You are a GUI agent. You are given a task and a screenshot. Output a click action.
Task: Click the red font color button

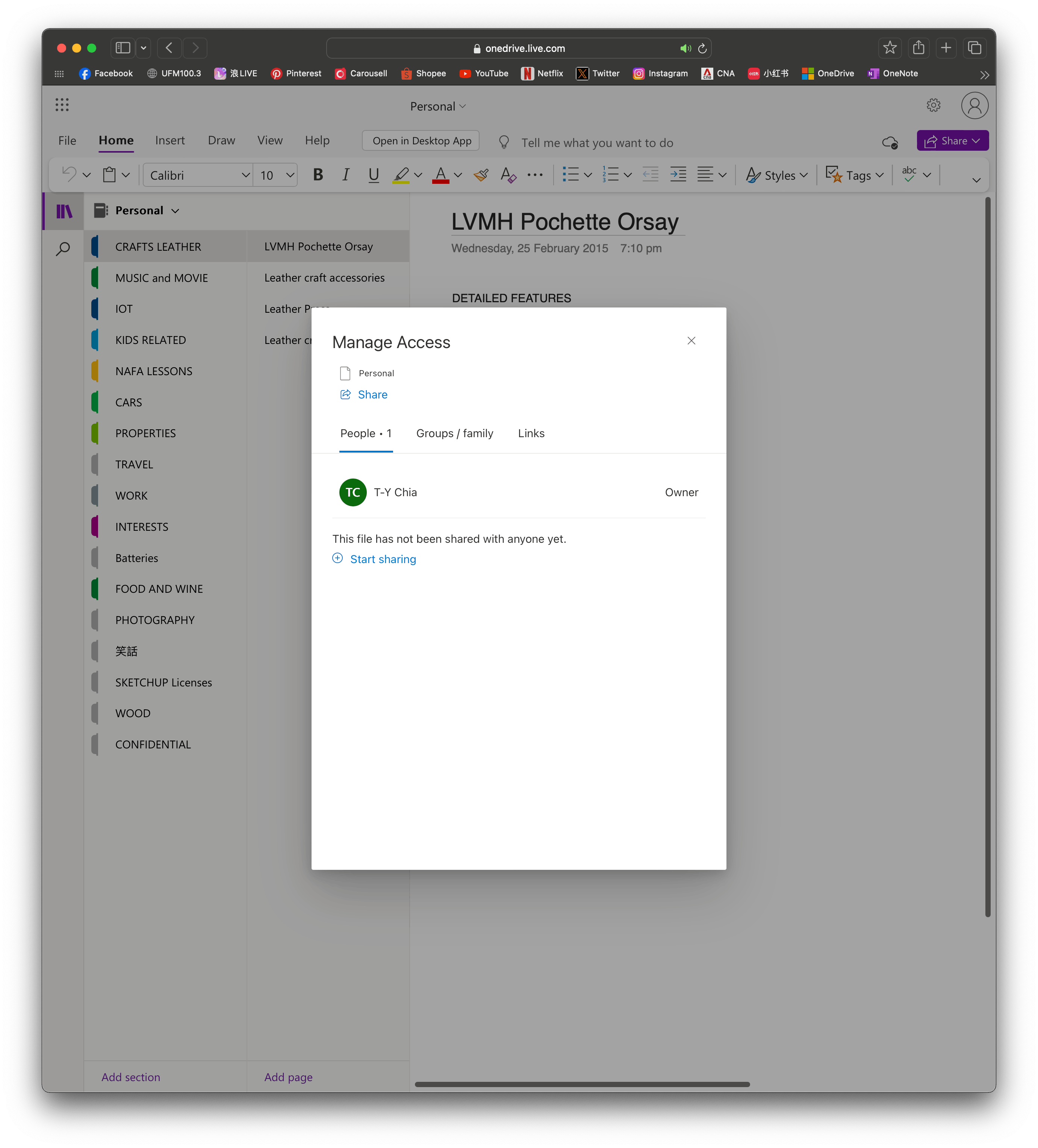coord(441,176)
